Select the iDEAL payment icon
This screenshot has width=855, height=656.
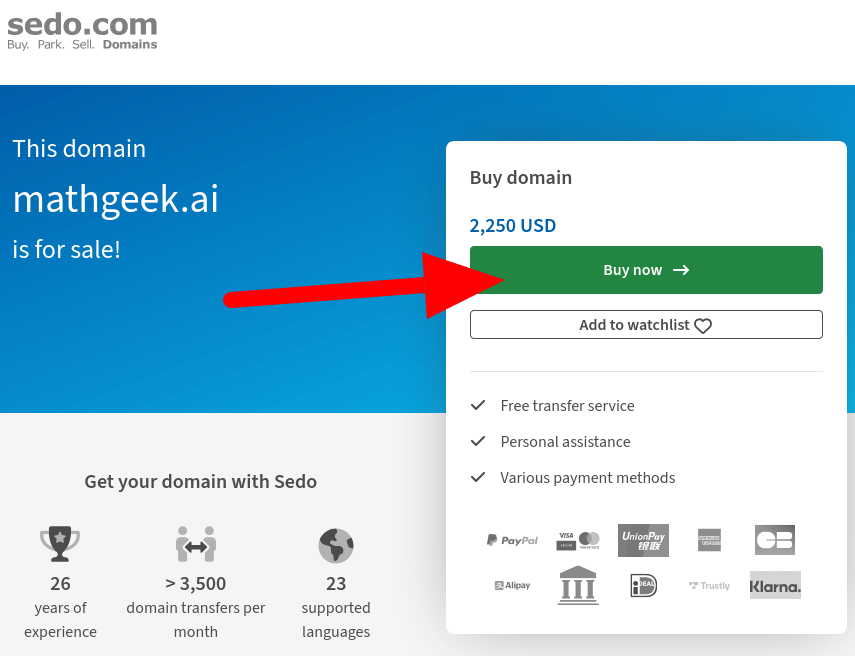click(x=643, y=585)
